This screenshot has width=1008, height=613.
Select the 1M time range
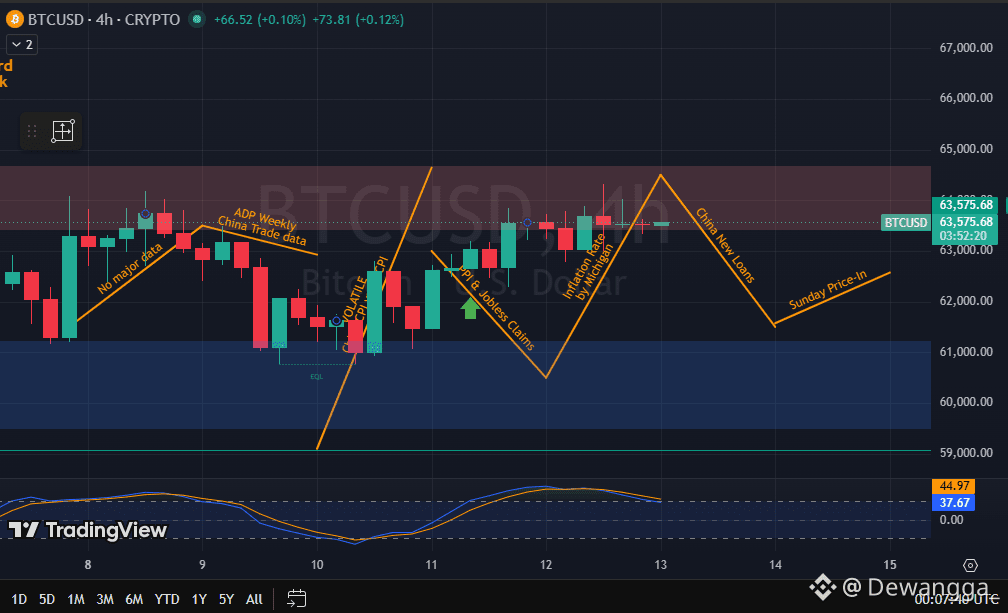click(76, 599)
